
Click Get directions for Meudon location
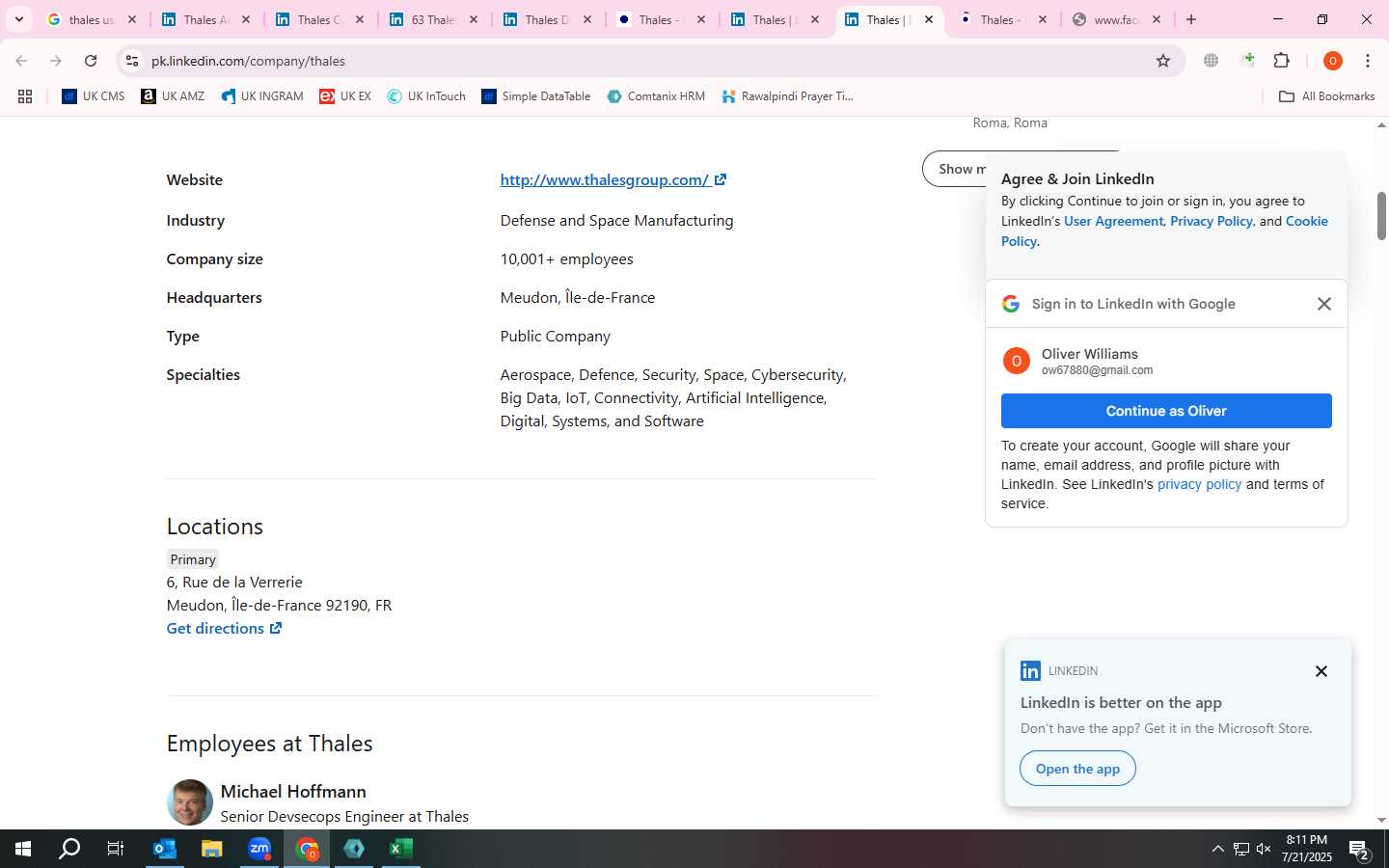coord(224,628)
